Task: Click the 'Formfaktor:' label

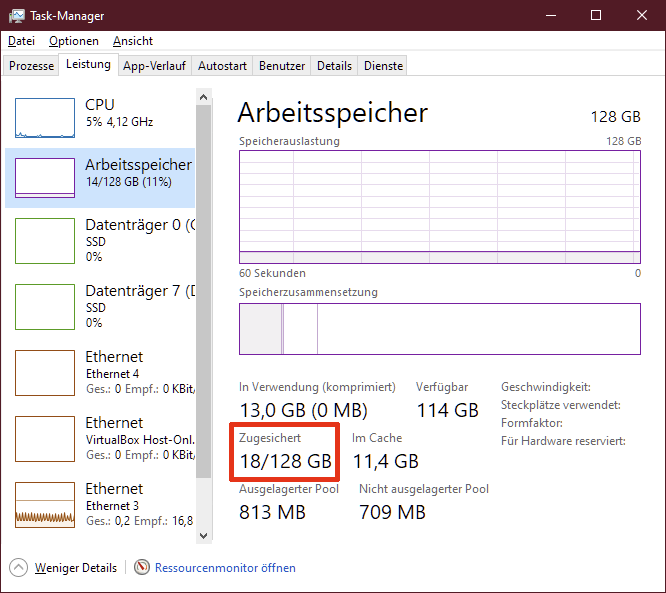Action: (x=532, y=423)
